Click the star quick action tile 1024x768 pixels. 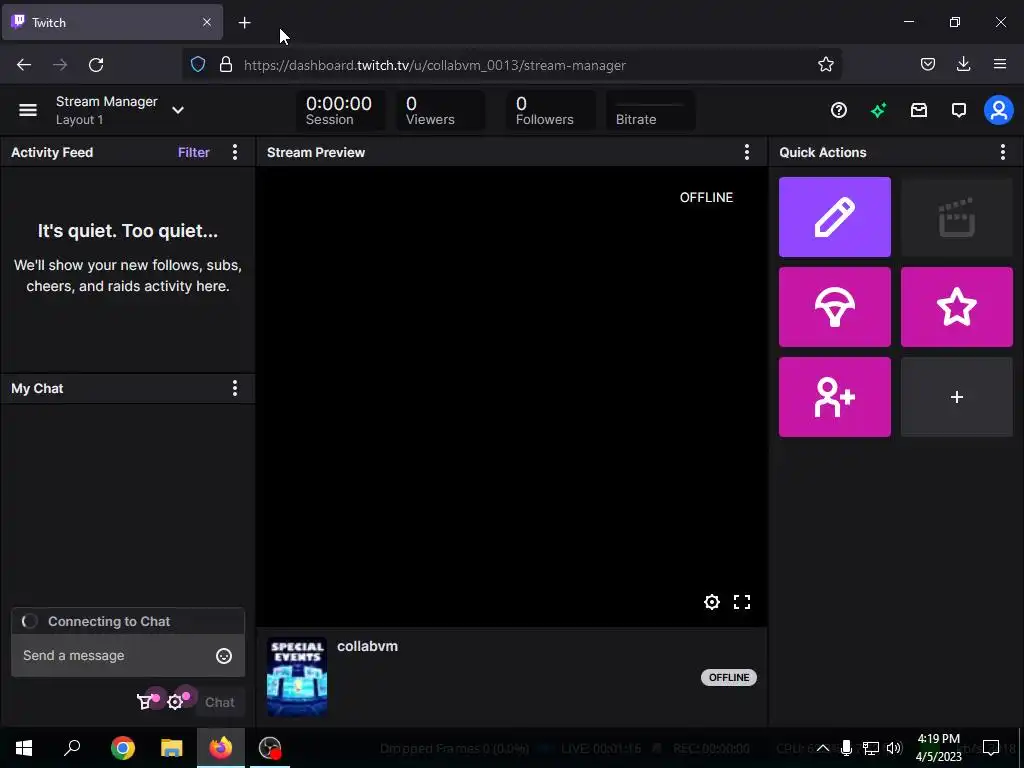point(957,307)
